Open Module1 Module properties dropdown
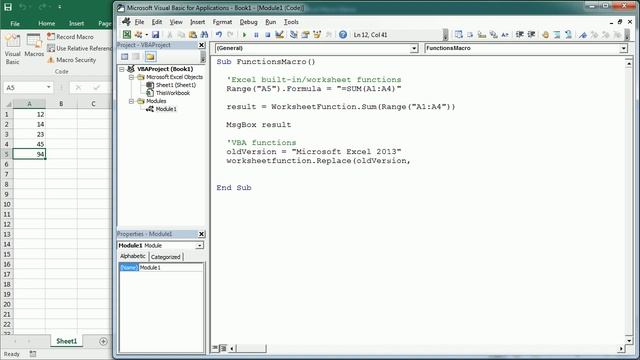This screenshot has width=640, height=360. pos(199,245)
